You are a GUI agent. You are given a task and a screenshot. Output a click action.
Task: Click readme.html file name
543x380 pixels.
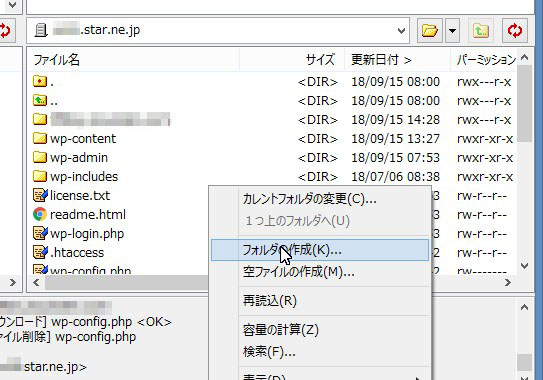point(88,214)
